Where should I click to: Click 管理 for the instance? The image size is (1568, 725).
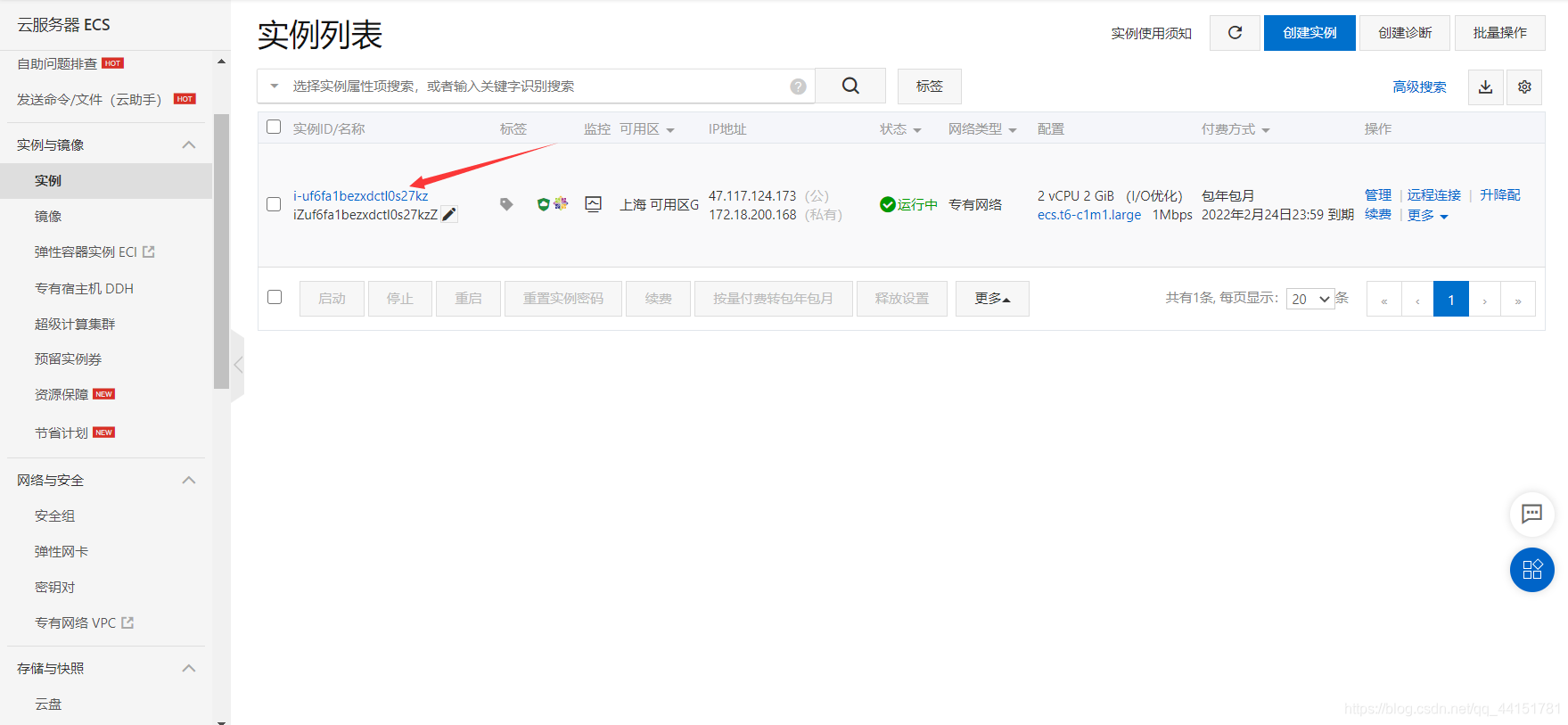[x=1377, y=194]
